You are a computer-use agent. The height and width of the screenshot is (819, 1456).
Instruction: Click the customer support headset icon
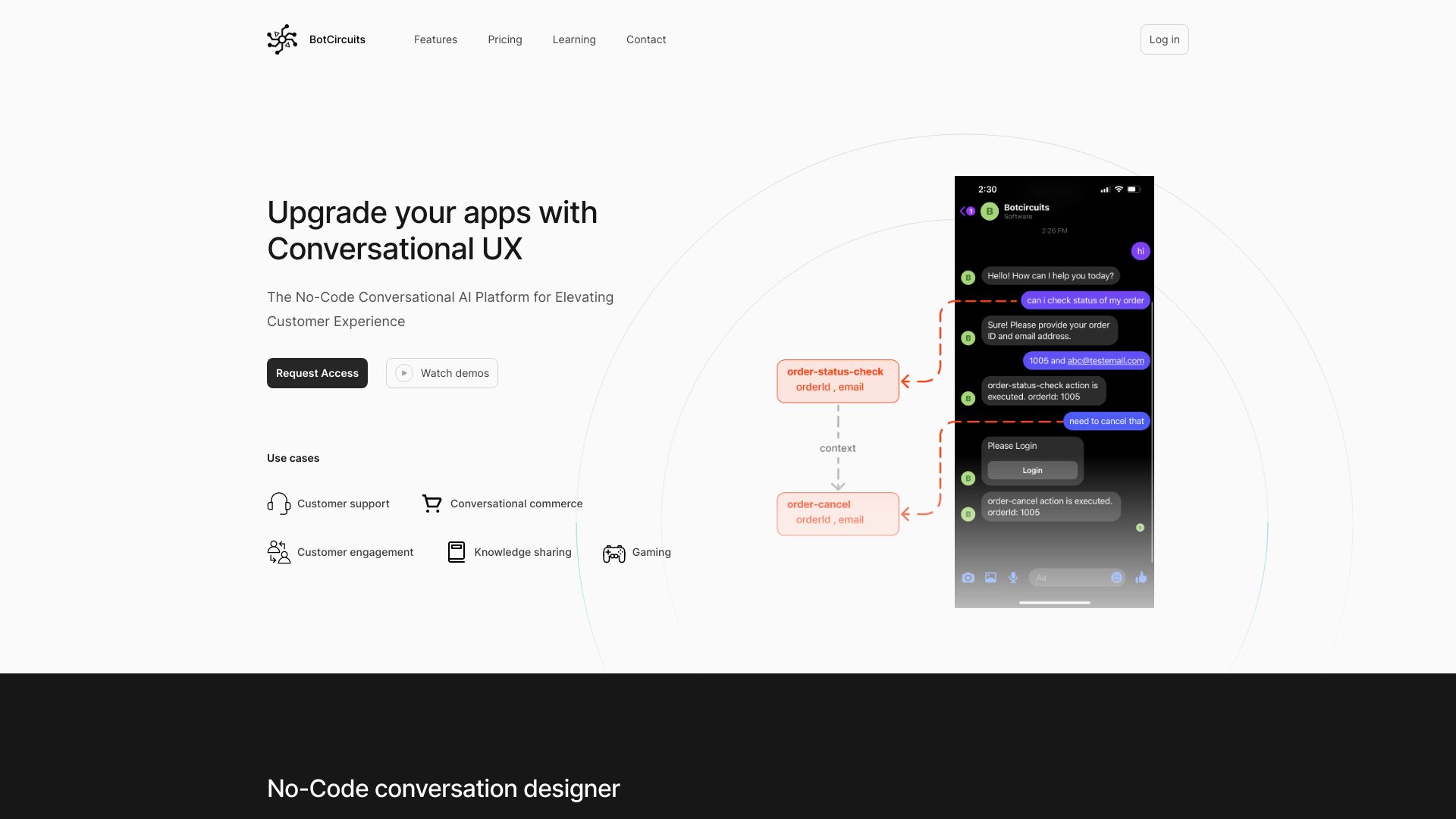click(x=278, y=503)
